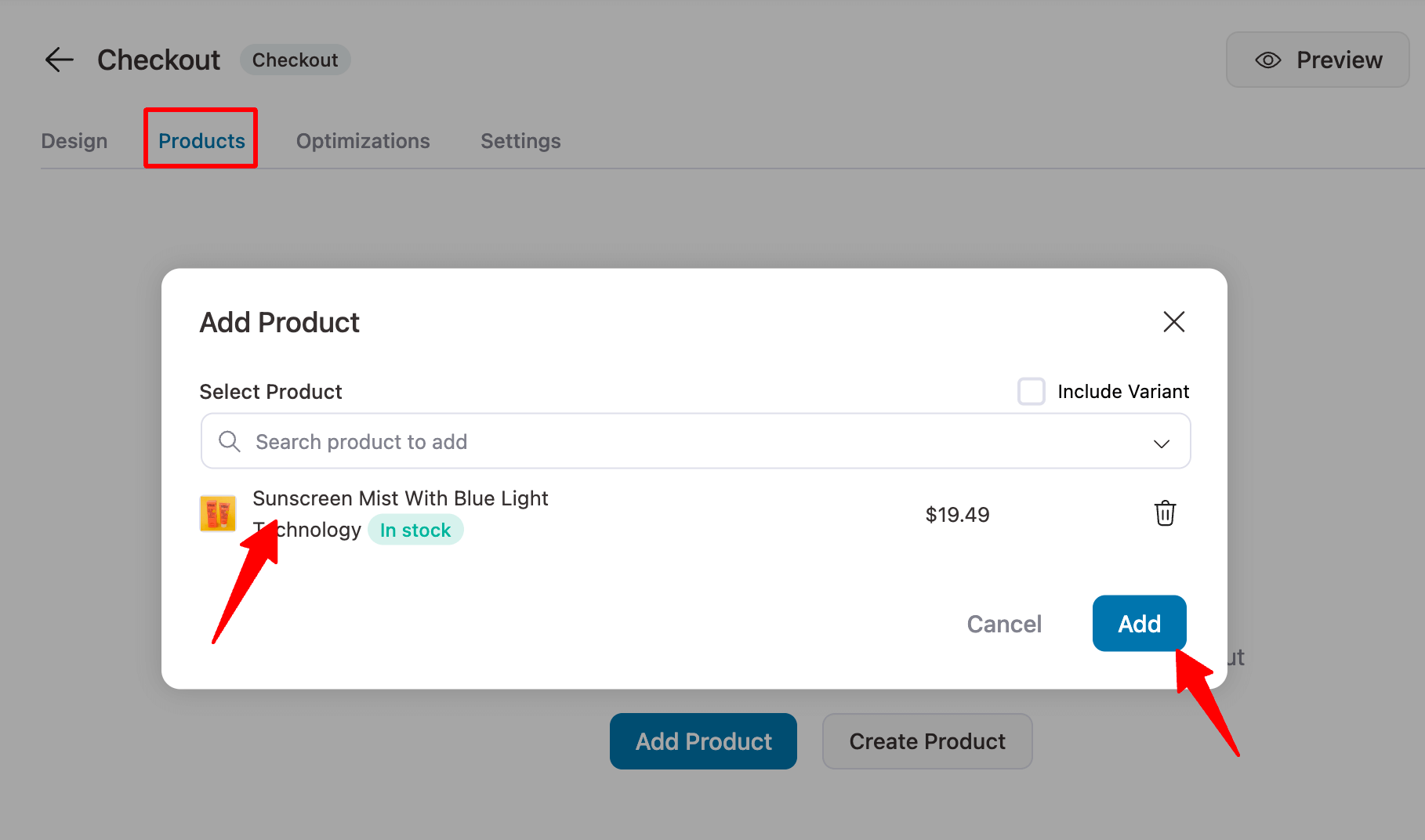1425x840 pixels.
Task: Click the Add button to confirm product
Action: pyautogui.click(x=1139, y=623)
